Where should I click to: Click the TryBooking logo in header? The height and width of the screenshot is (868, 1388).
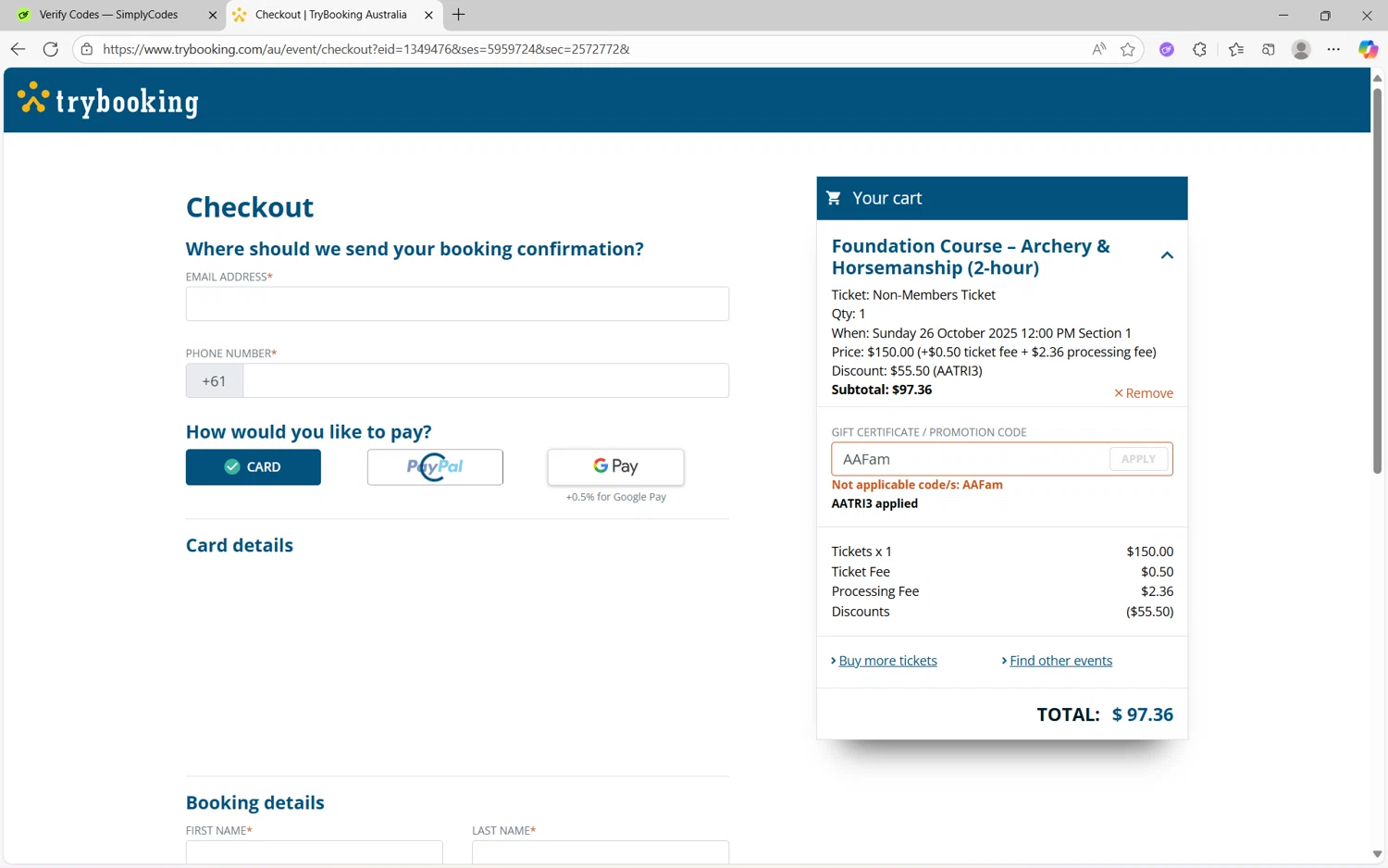click(108, 100)
